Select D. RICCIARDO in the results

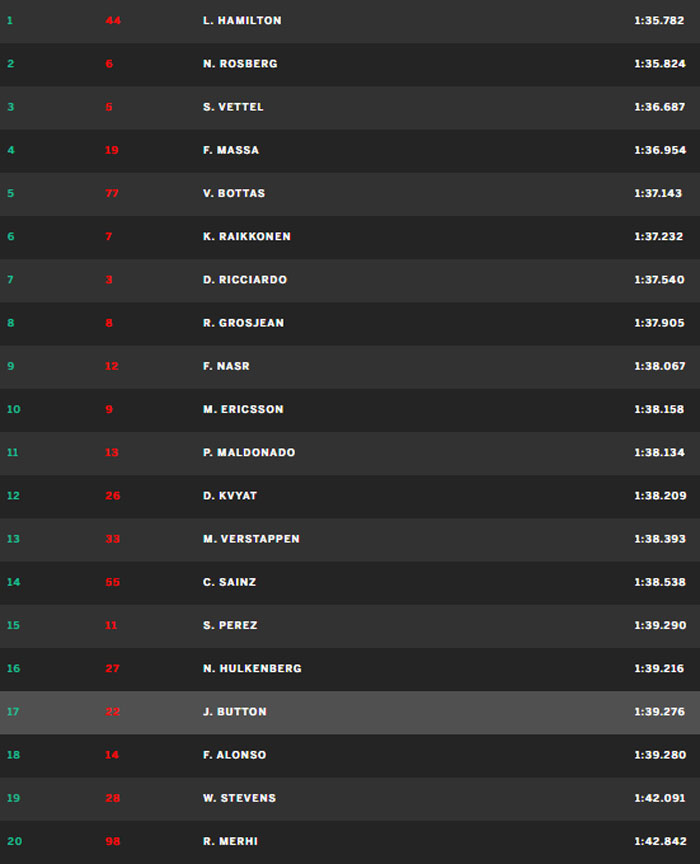pyautogui.click(x=245, y=280)
